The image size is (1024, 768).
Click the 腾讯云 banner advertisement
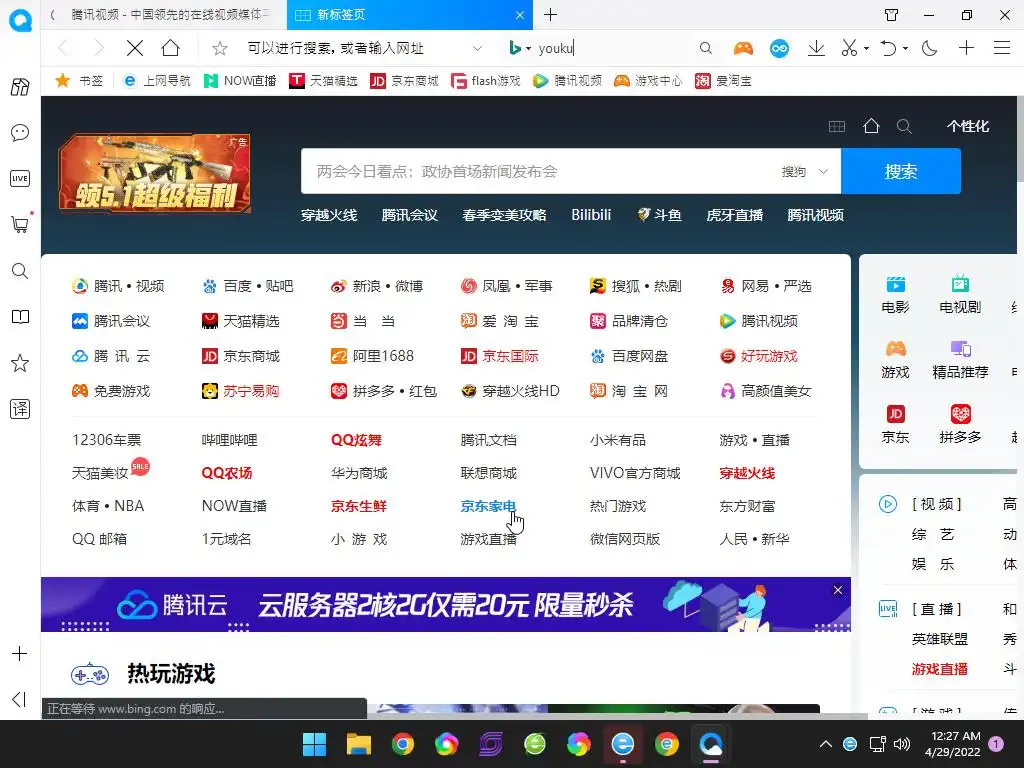445,605
